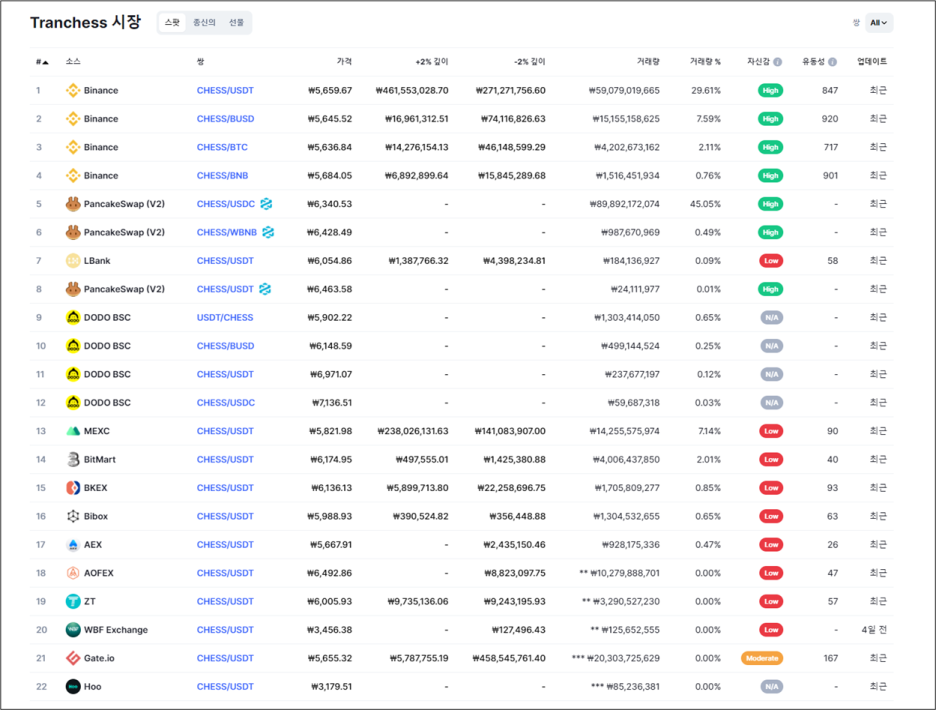This screenshot has height=710, width=936.
Task: Select the volume share 29.61%
Action: point(706,90)
